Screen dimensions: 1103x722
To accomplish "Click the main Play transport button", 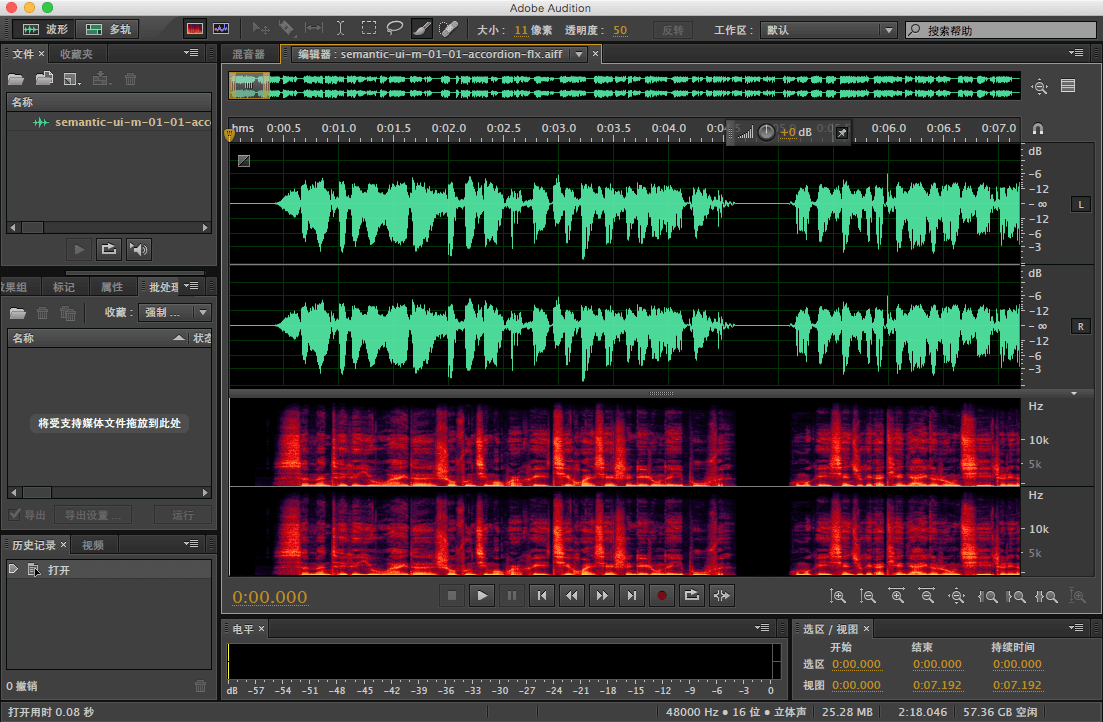I will pyautogui.click(x=482, y=595).
